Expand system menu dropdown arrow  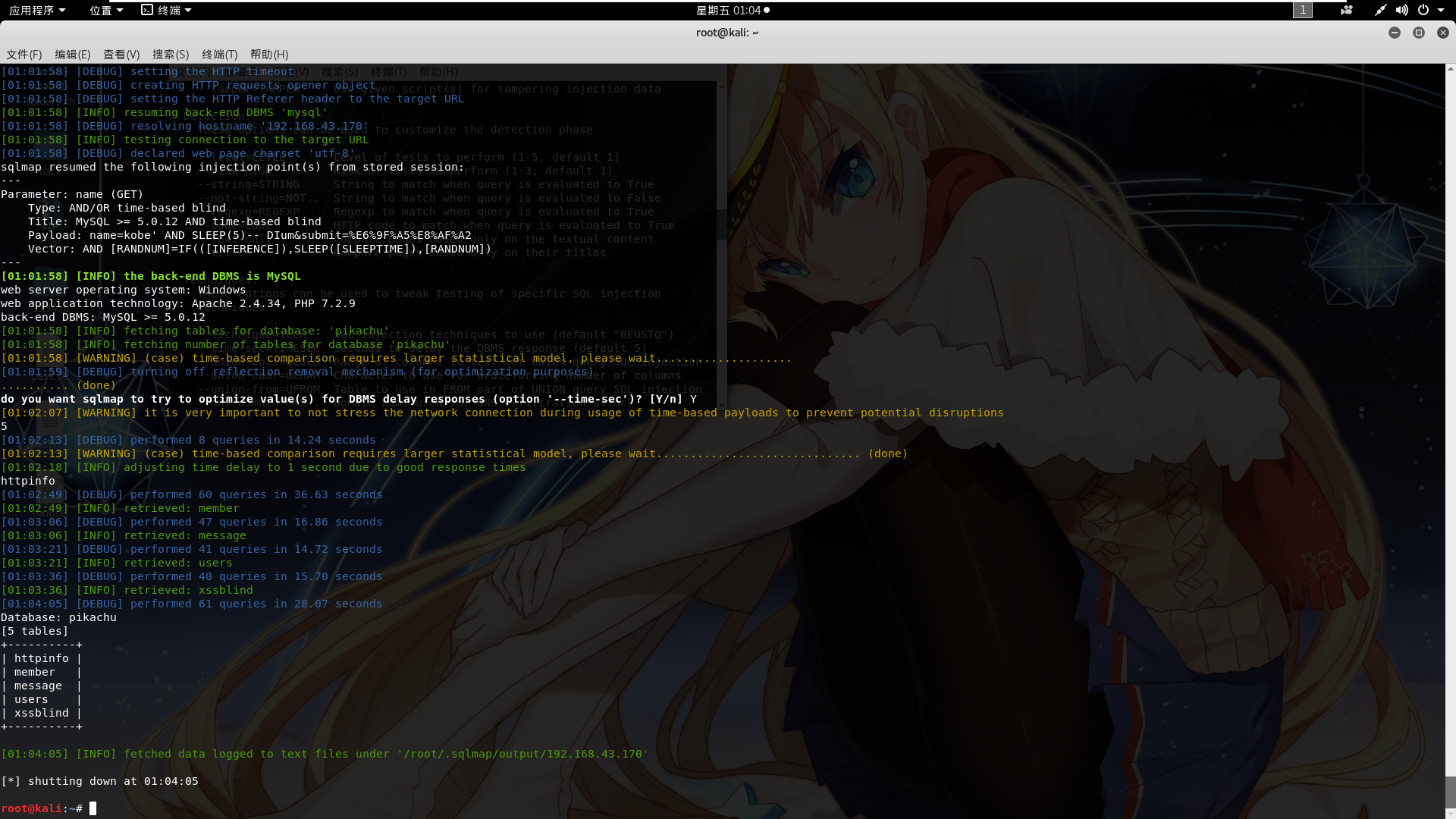point(1441,10)
